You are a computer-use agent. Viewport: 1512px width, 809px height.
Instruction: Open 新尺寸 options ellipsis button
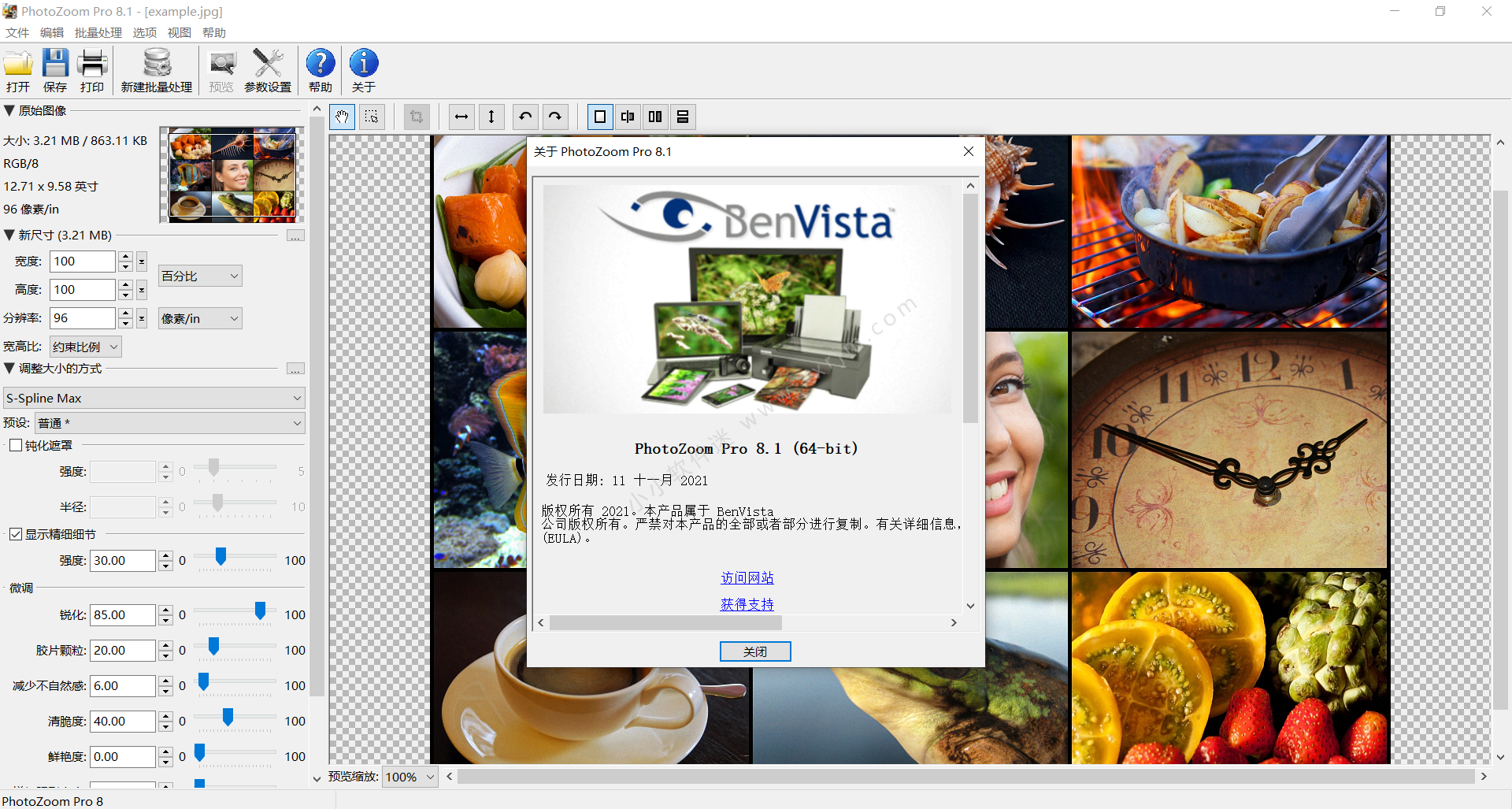click(x=295, y=236)
